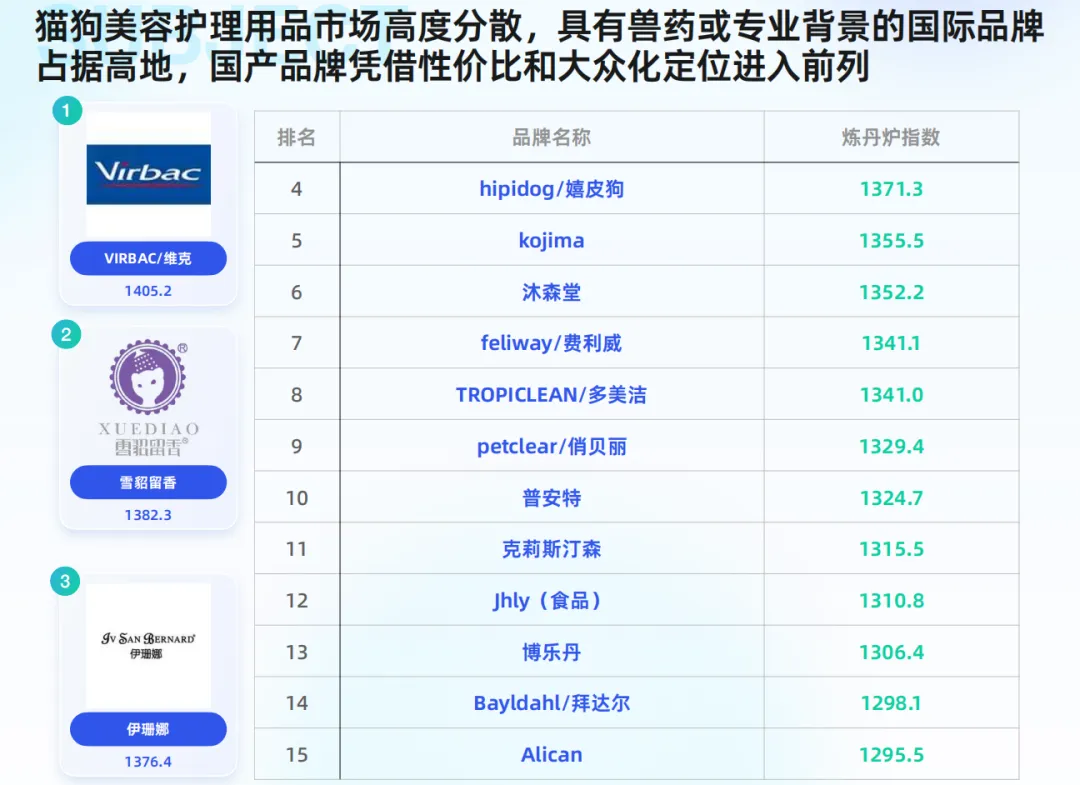Open the 博乐丹 brand link

tap(551, 652)
